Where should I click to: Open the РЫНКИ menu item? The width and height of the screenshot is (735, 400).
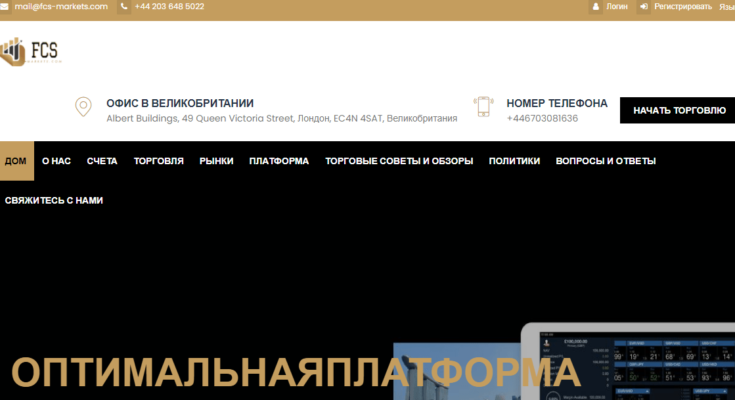[x=216, y=161]
